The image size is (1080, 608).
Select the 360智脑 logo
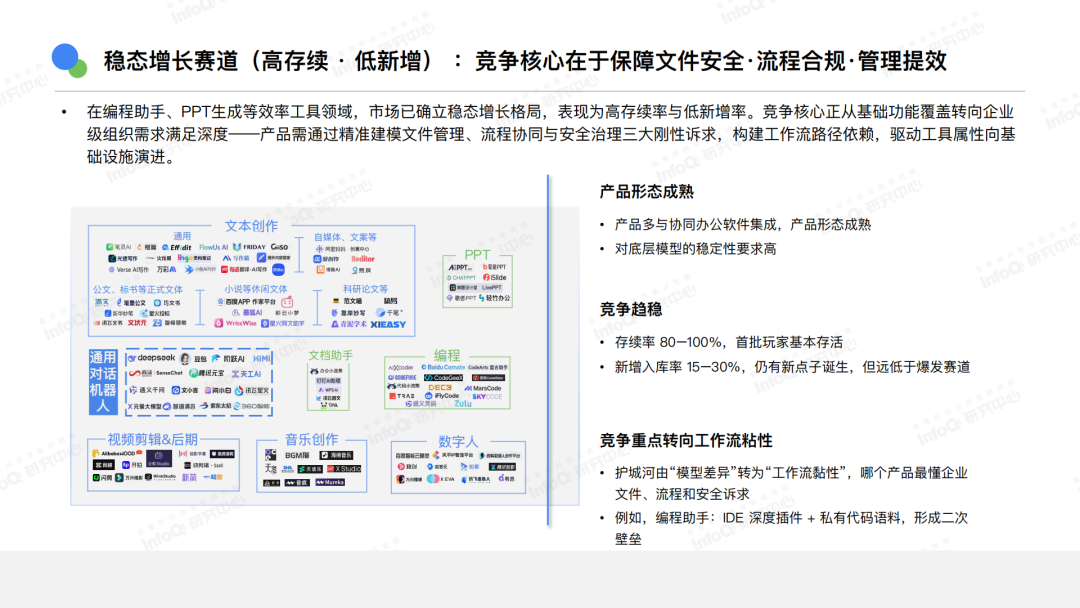point(251,406)
